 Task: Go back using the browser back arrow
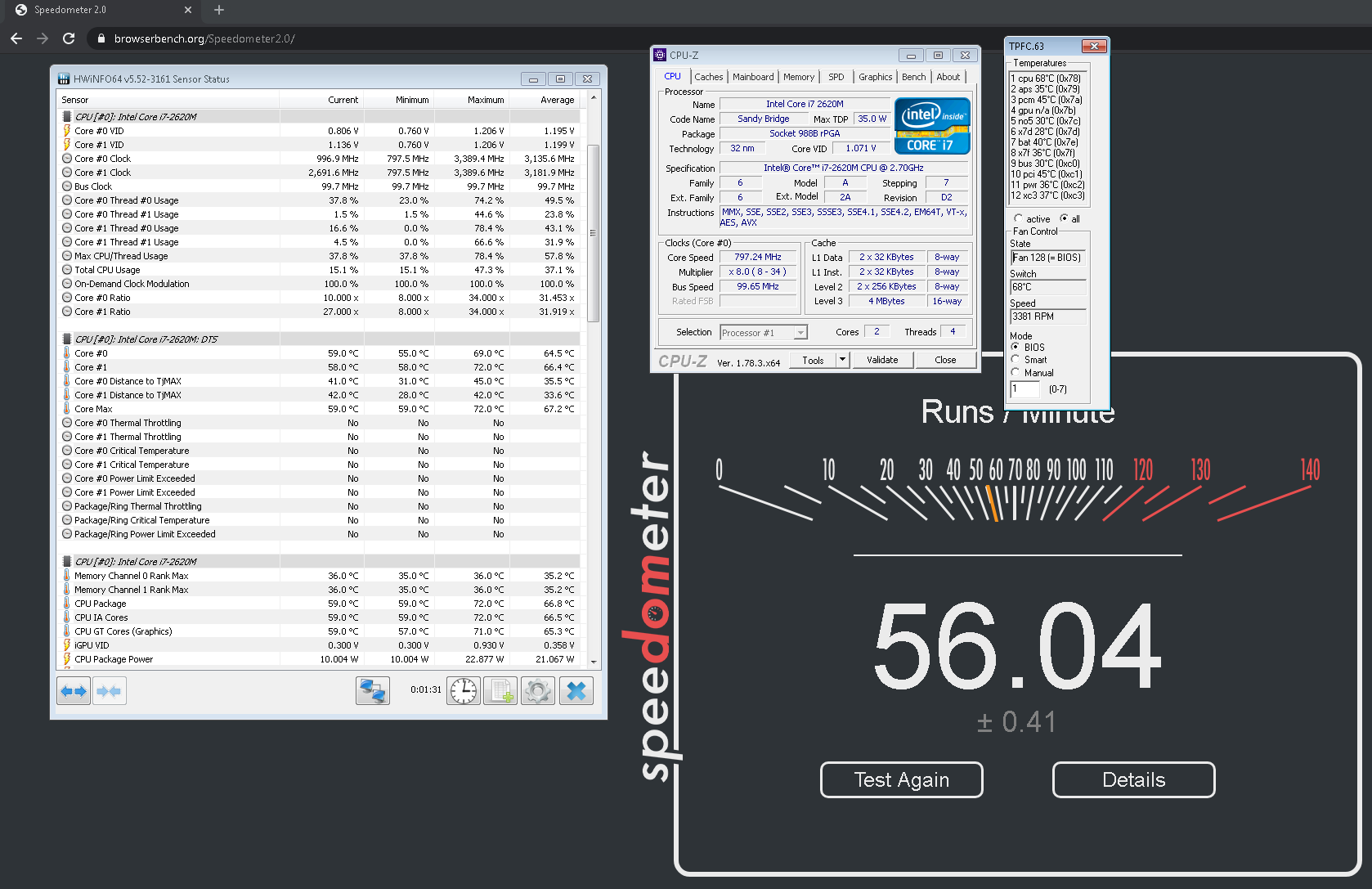16,38
